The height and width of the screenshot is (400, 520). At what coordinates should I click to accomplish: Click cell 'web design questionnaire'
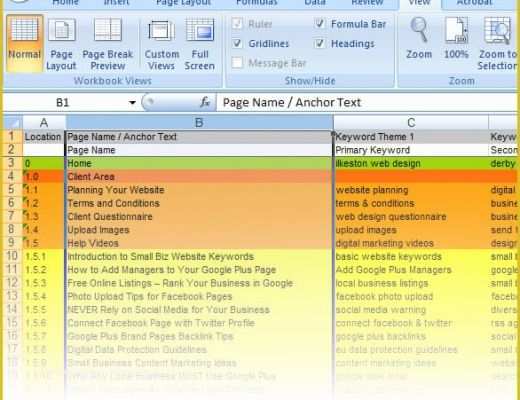point(411,216)
